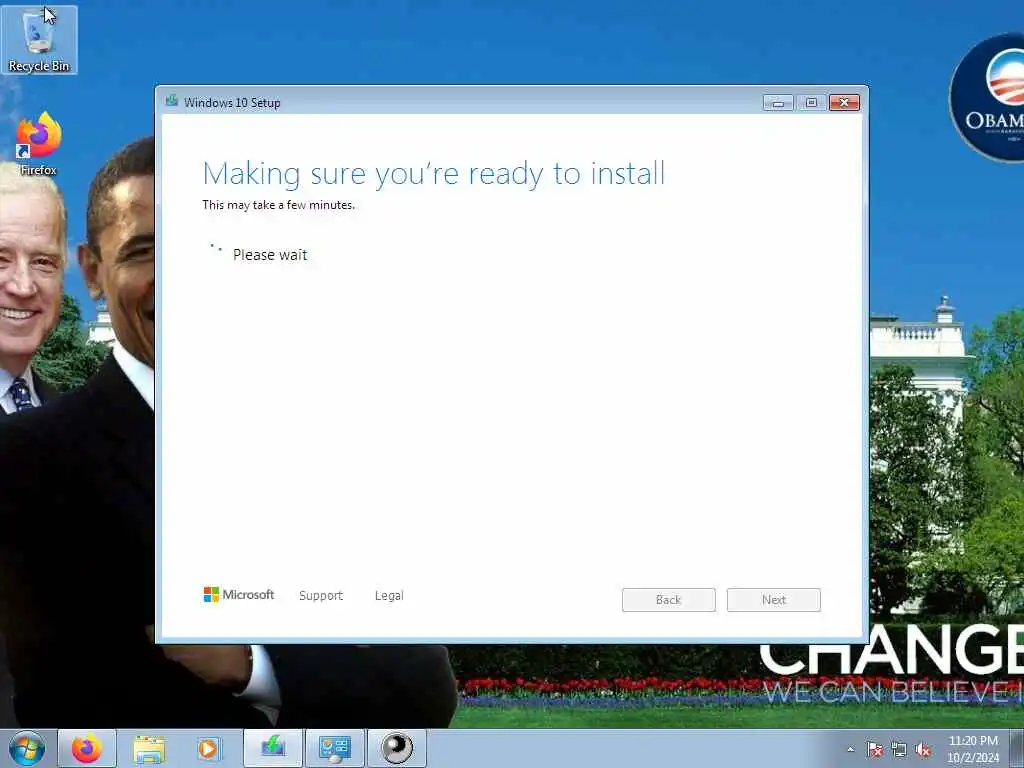Click the muted volume speaker icon
This screenshot has width=1024, height=768.
(x=923, y=750)
